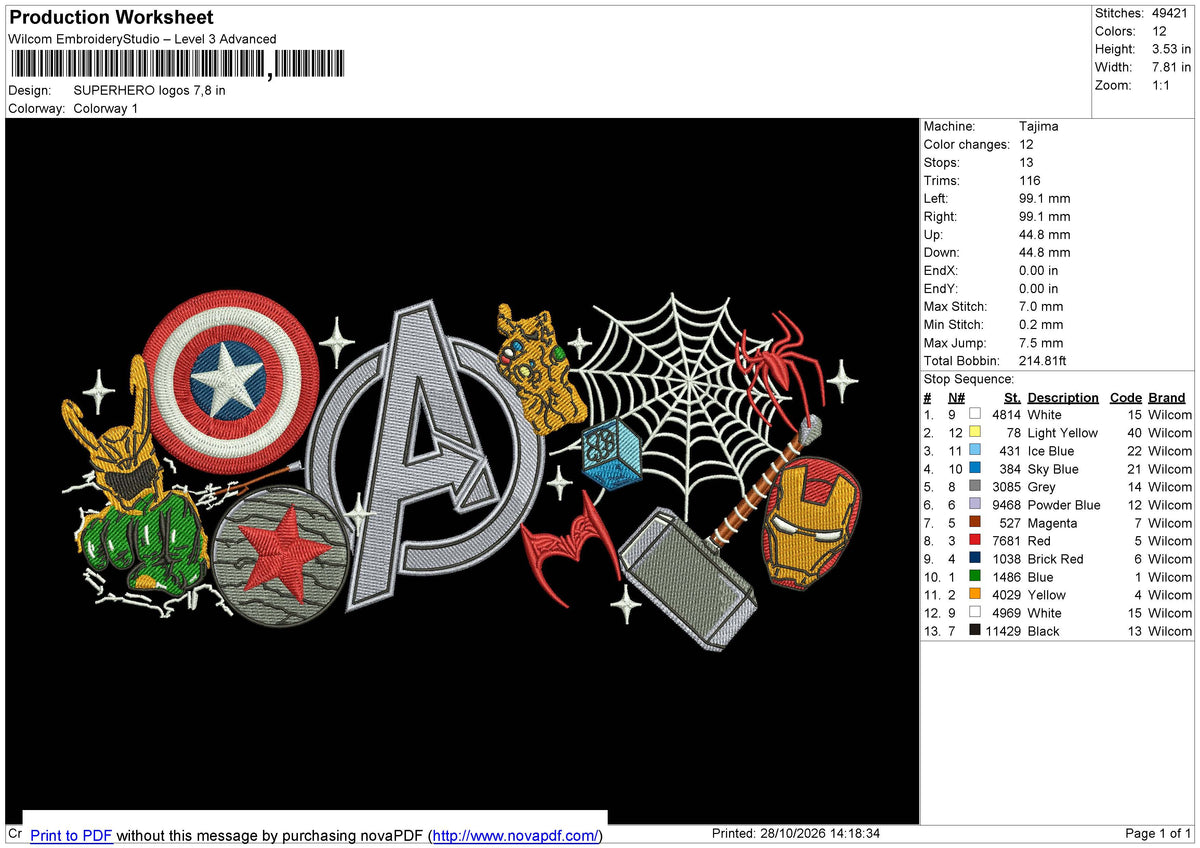The height and width of the screenshot is (848, 1200).
Task: Select the Width value '7.81 in'
Action: (x=1171, y=67)
